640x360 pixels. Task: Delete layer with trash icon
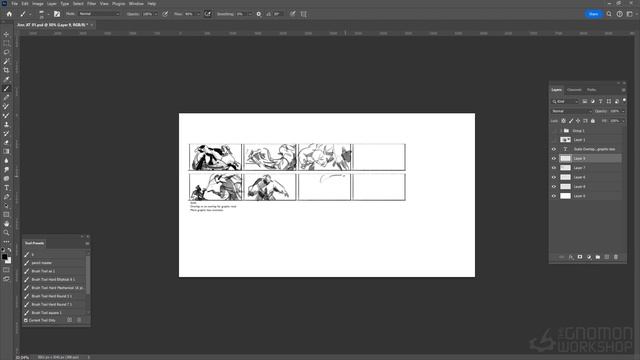616,257
